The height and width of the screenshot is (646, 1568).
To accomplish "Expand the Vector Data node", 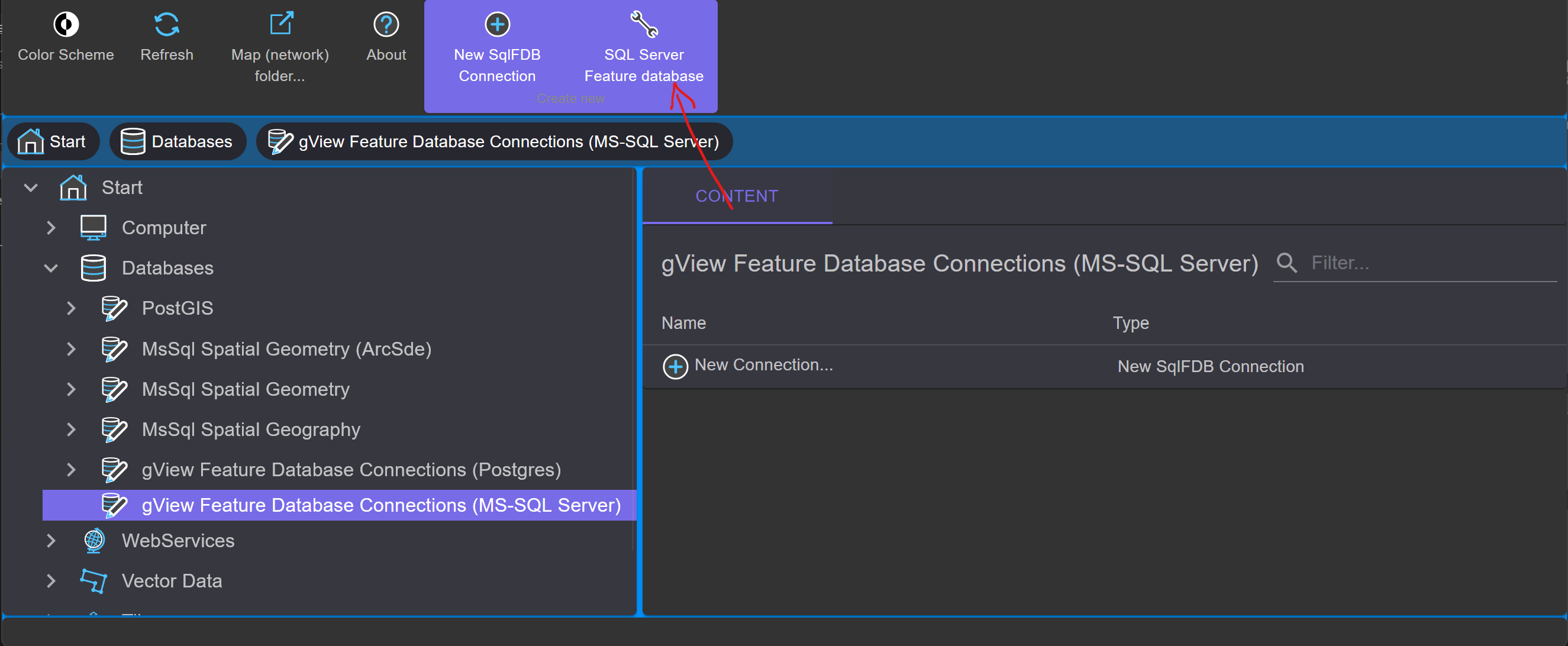I will pyautogui.click(x=51, y=581).
